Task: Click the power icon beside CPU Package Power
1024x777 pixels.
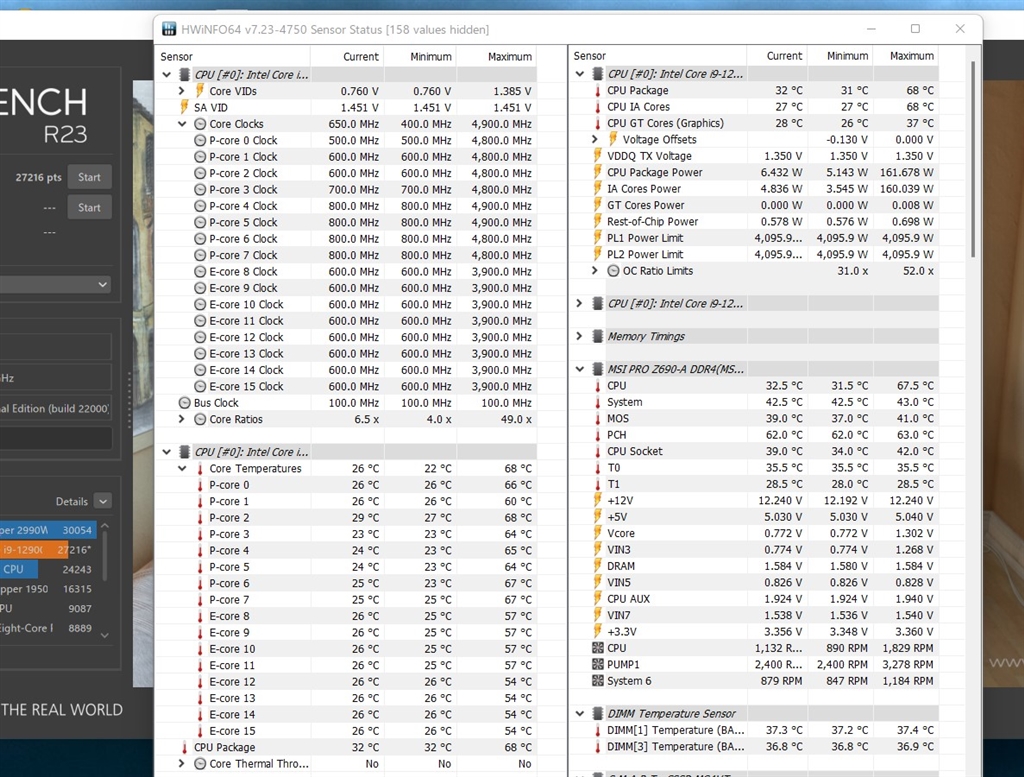Action: [596, 173]
